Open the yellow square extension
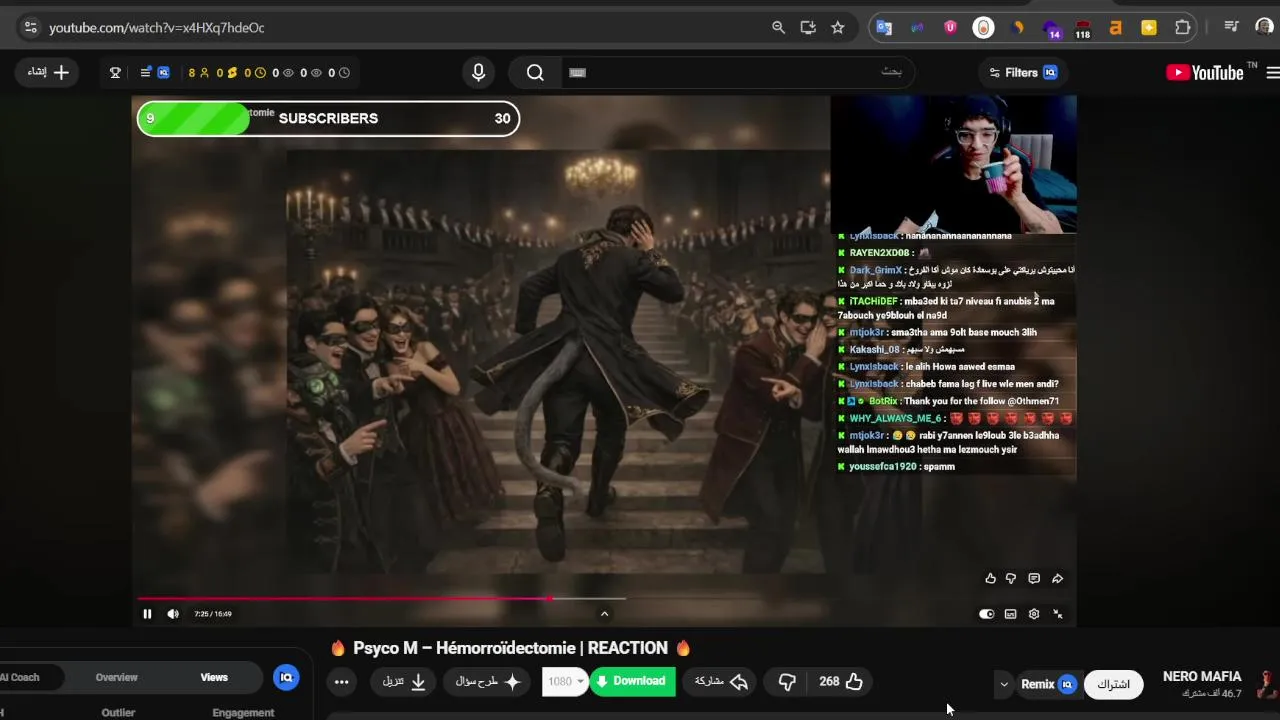 coord(1149,28)
